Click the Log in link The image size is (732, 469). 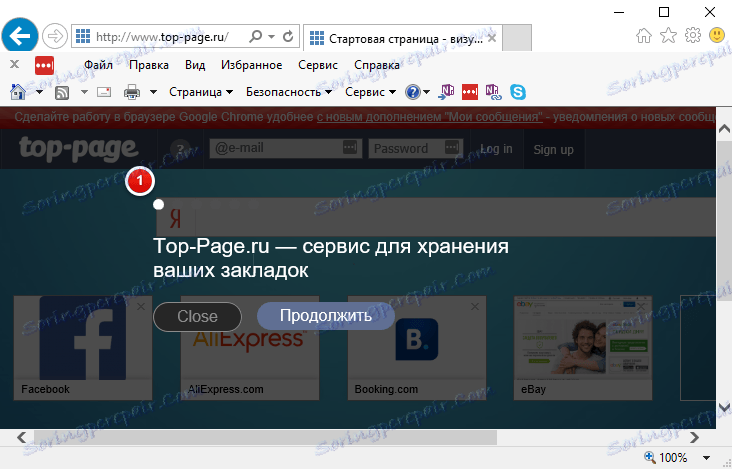496,149
